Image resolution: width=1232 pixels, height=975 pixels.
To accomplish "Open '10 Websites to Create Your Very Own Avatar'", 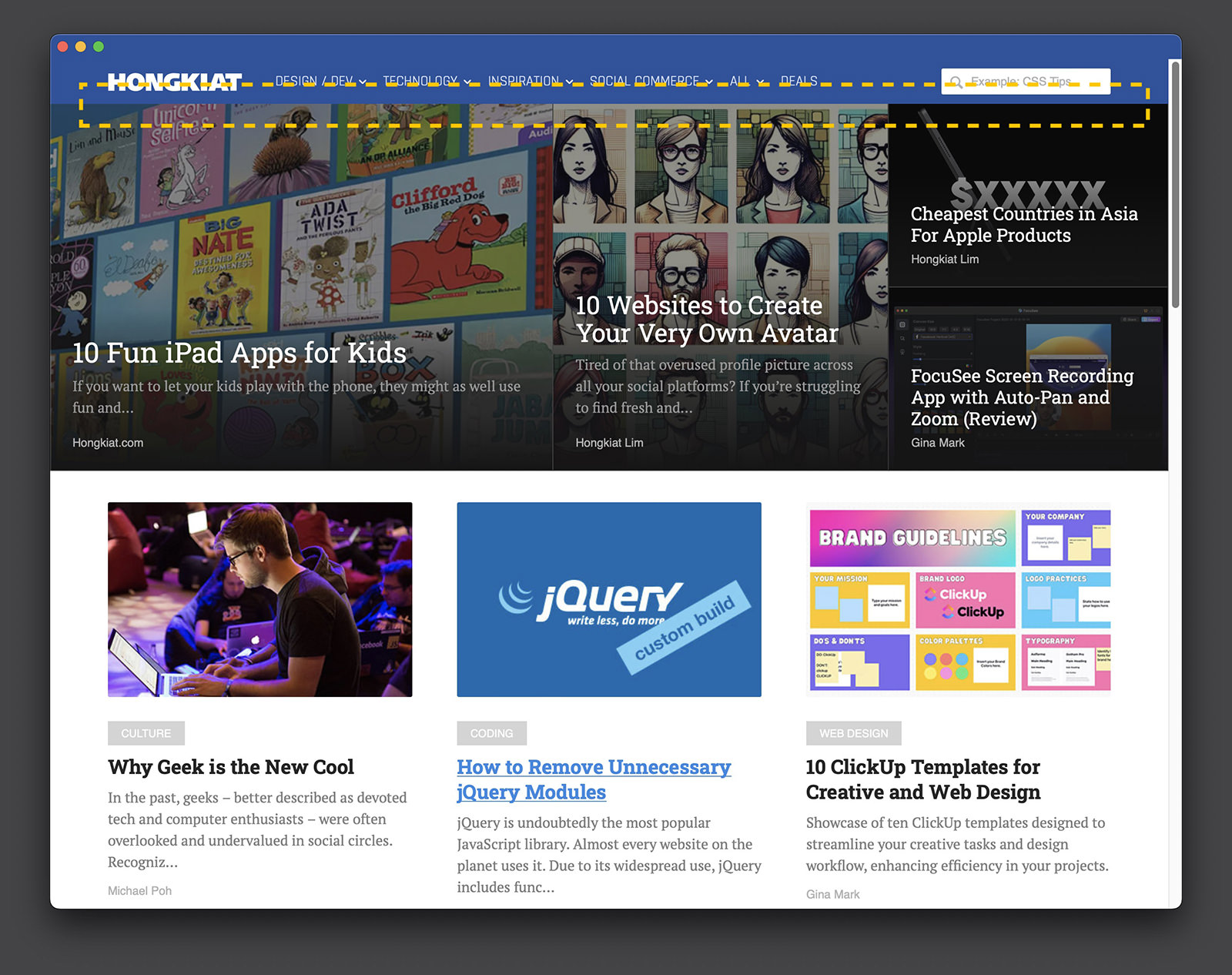I will [x=707, y=319].
